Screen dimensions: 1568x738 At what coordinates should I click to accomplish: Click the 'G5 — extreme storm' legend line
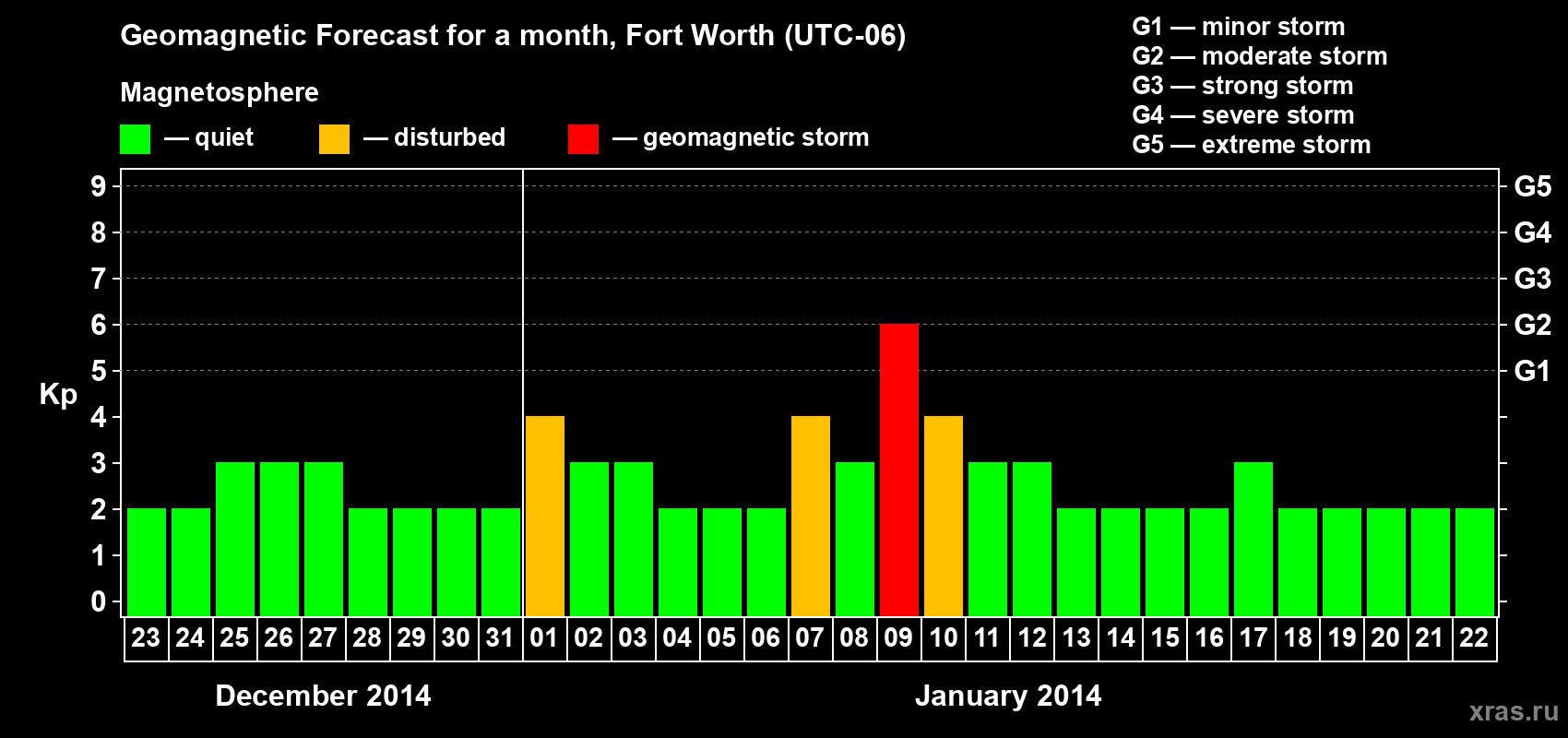[x=1252, y=145]
